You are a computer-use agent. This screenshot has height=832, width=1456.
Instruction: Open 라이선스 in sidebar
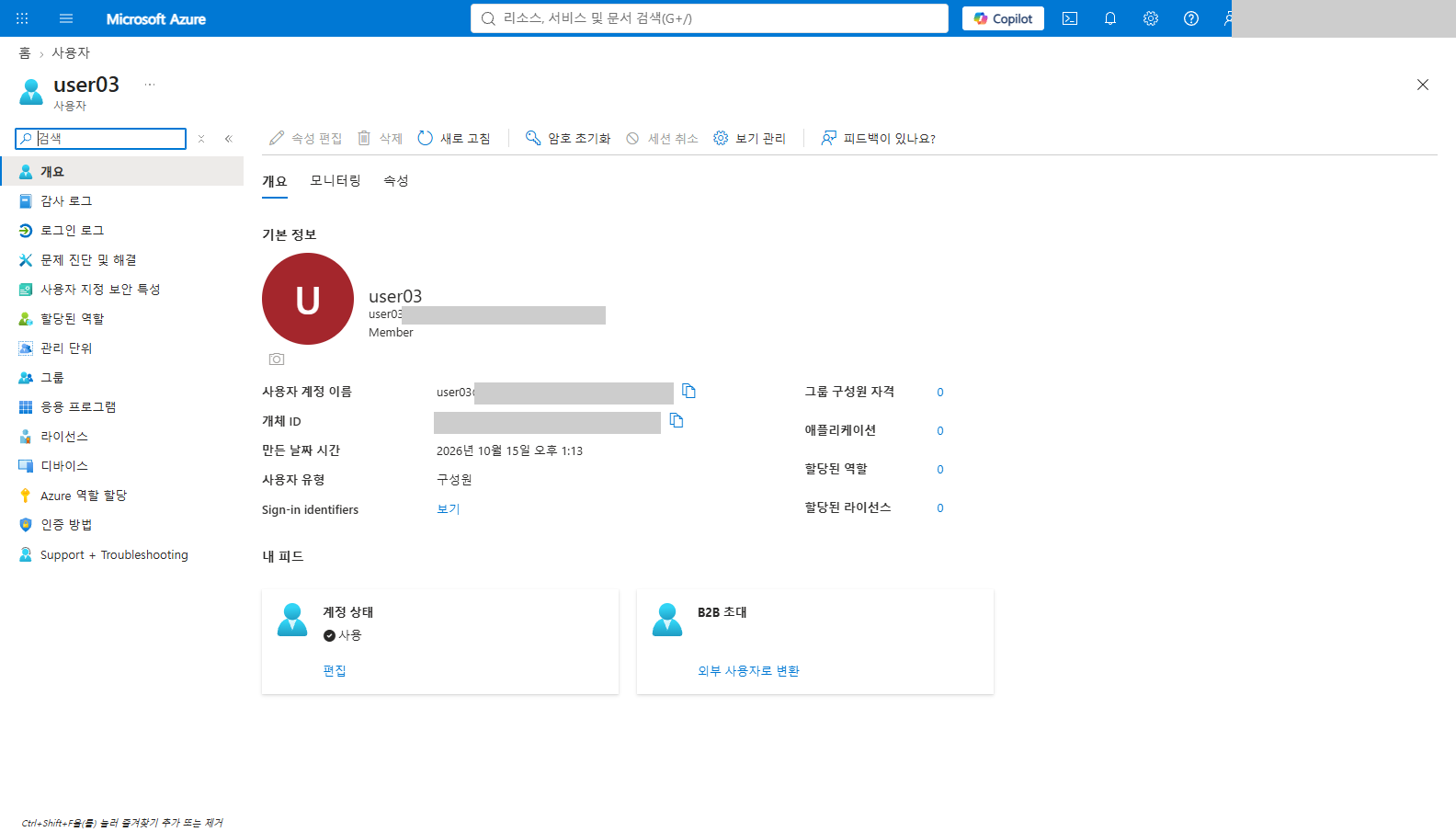pos(121,437)
